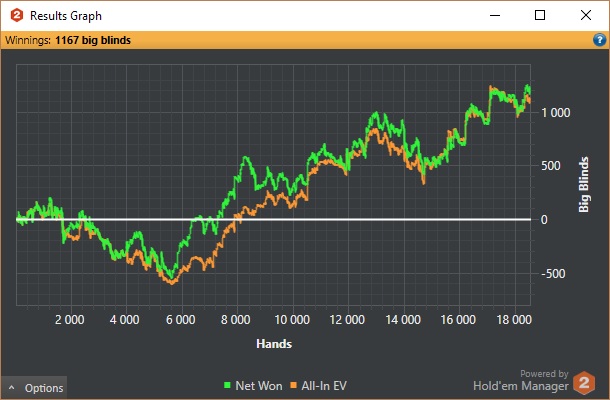Image resolution: width=610 pixels, height=400 pixels.
Task: Click the 1 000 big blinds axis label
Action: pos(556,113)
